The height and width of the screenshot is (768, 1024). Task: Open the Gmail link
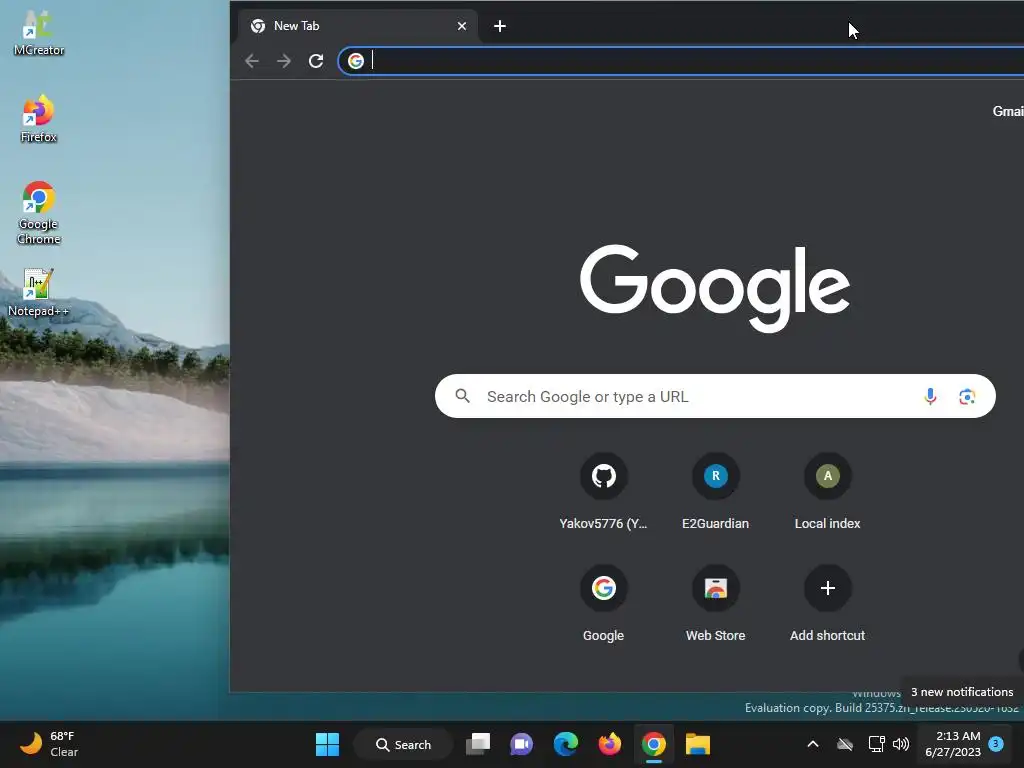(x=1008, y=111)
